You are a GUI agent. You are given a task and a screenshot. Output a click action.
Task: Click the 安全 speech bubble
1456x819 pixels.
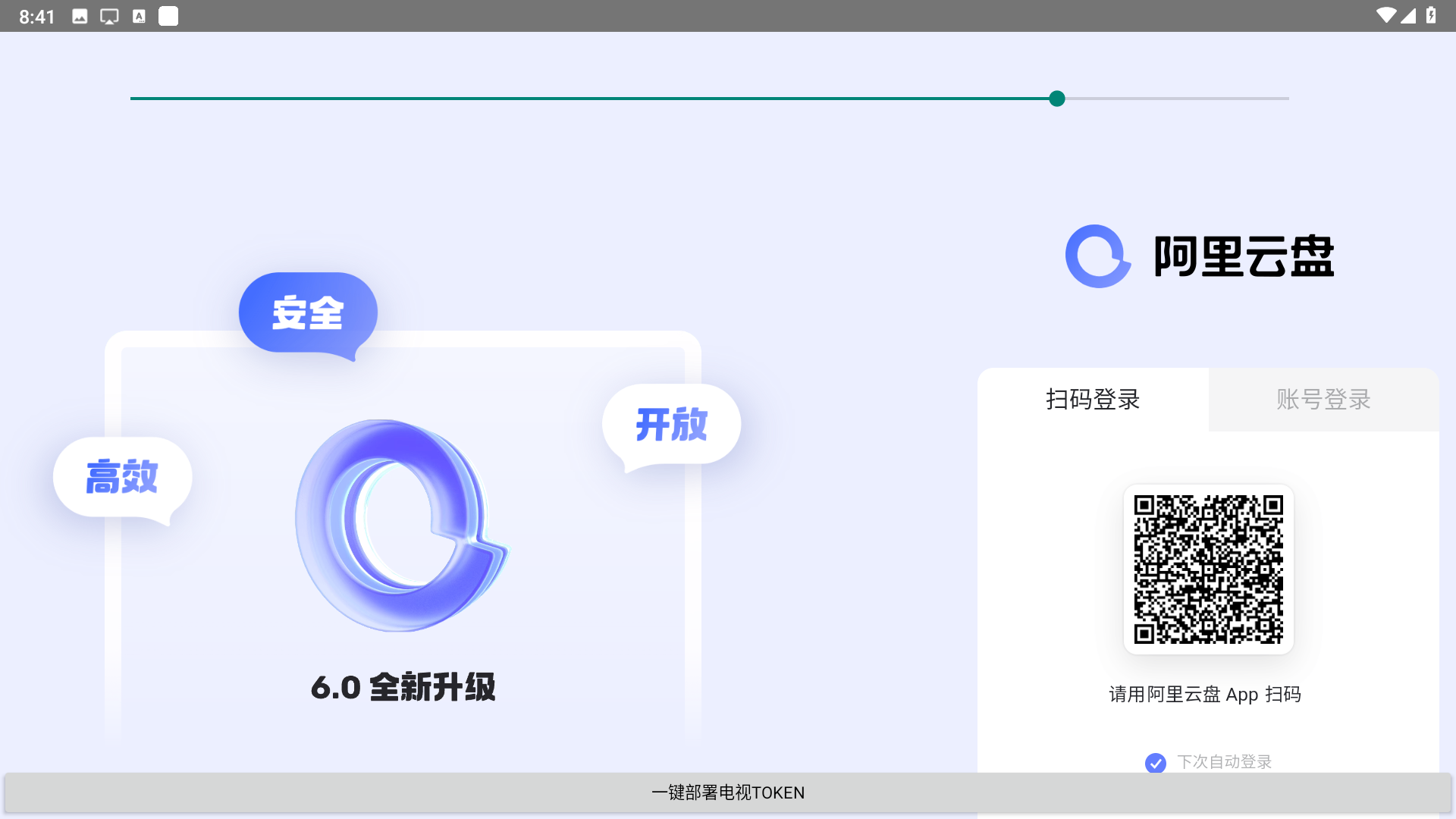coord(308,312)
